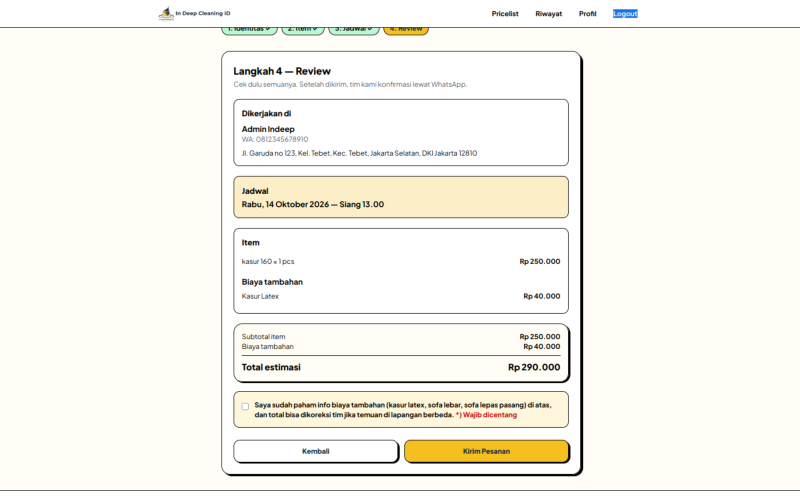Click the Total estimasi label

click(x=271, y=367)
